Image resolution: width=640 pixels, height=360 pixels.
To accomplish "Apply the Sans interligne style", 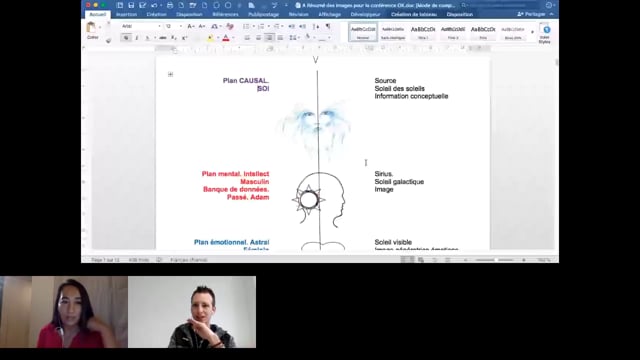I will click(x=393, y=32).
